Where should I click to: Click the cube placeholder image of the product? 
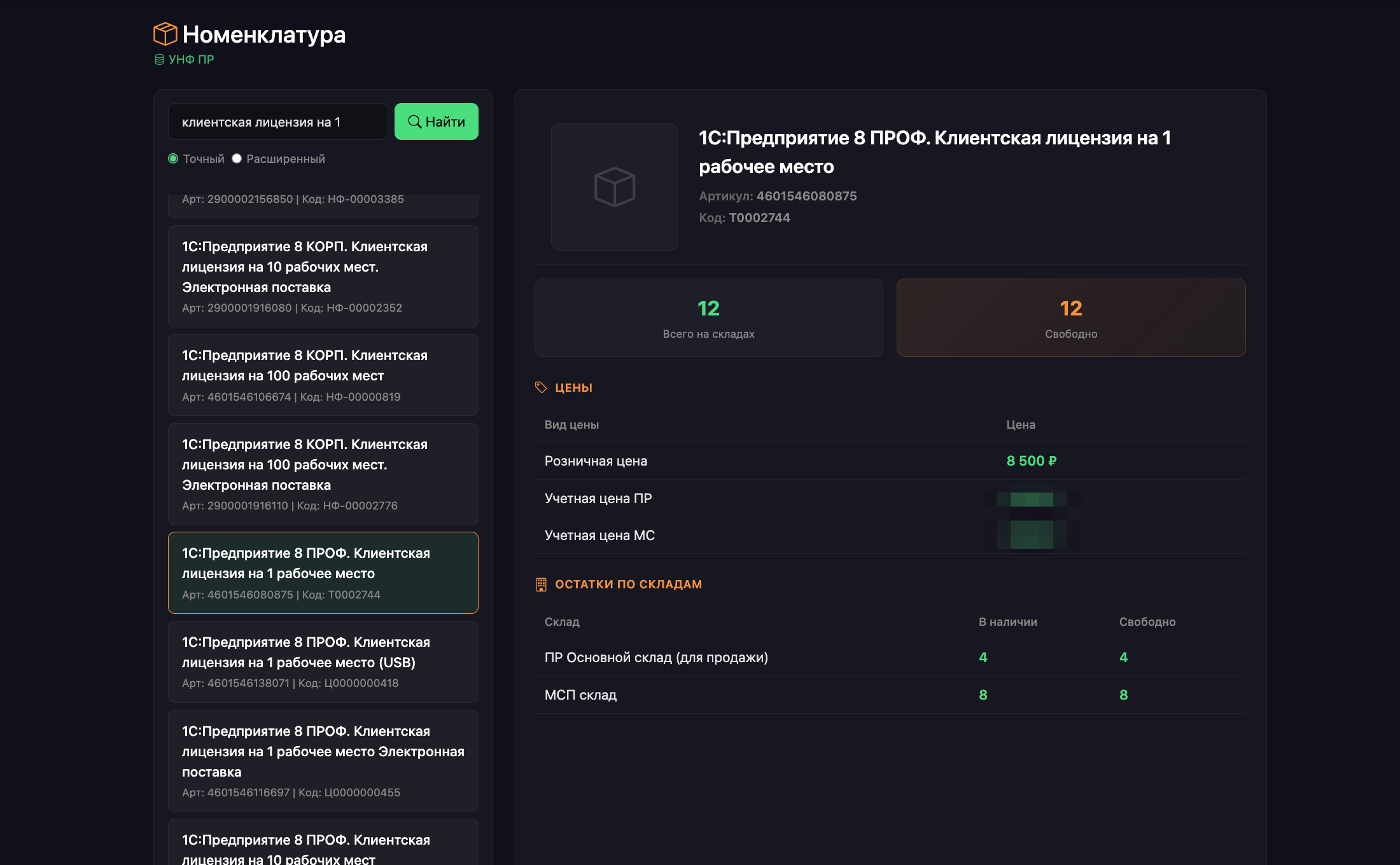pyautogui.click(x=614, y=186)
